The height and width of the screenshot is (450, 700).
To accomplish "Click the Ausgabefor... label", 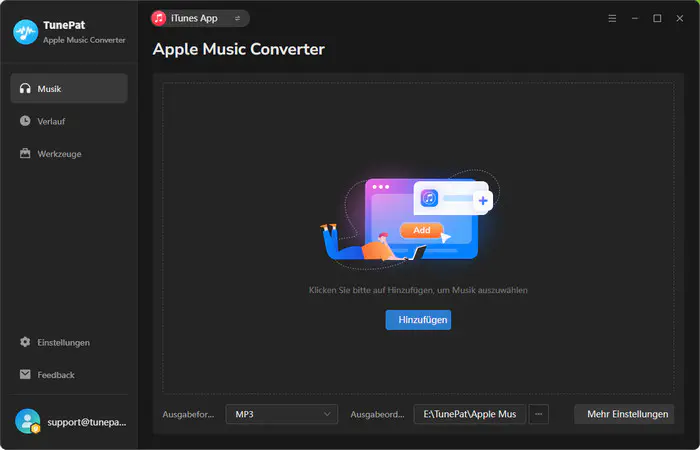I will 188,414.
